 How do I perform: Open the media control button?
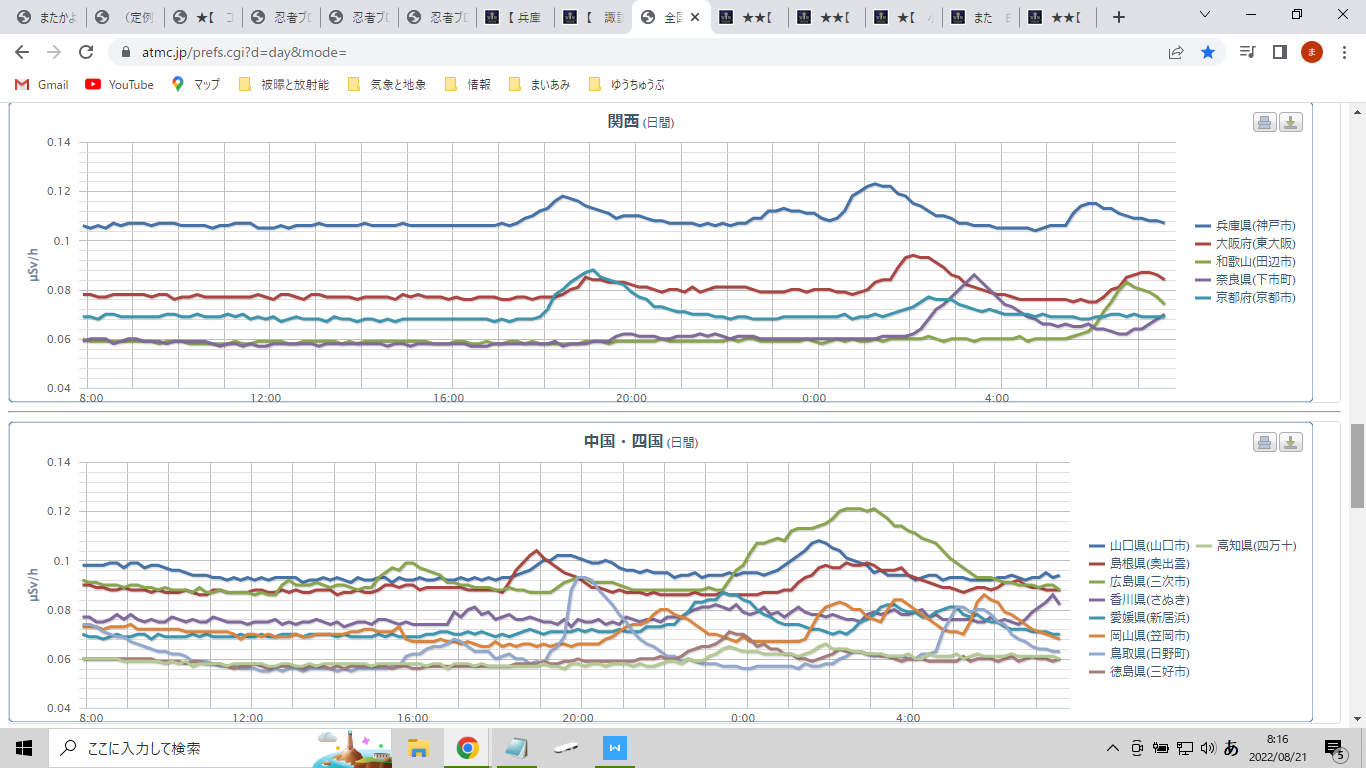pyautogui.click(x=1247, y=52)
